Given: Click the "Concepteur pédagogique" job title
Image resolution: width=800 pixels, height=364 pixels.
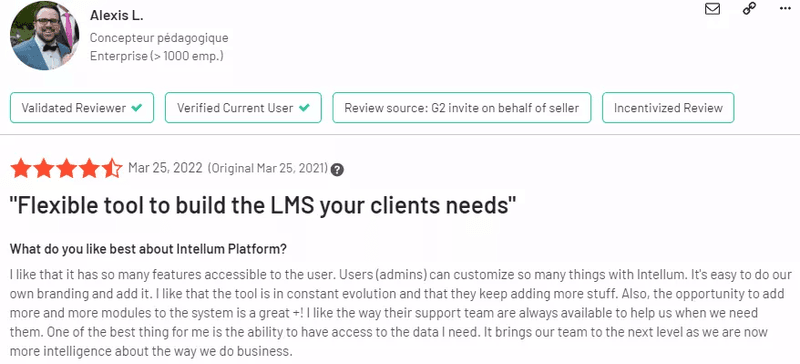Looking at the screenshot, I should click(x=159, y=38).
